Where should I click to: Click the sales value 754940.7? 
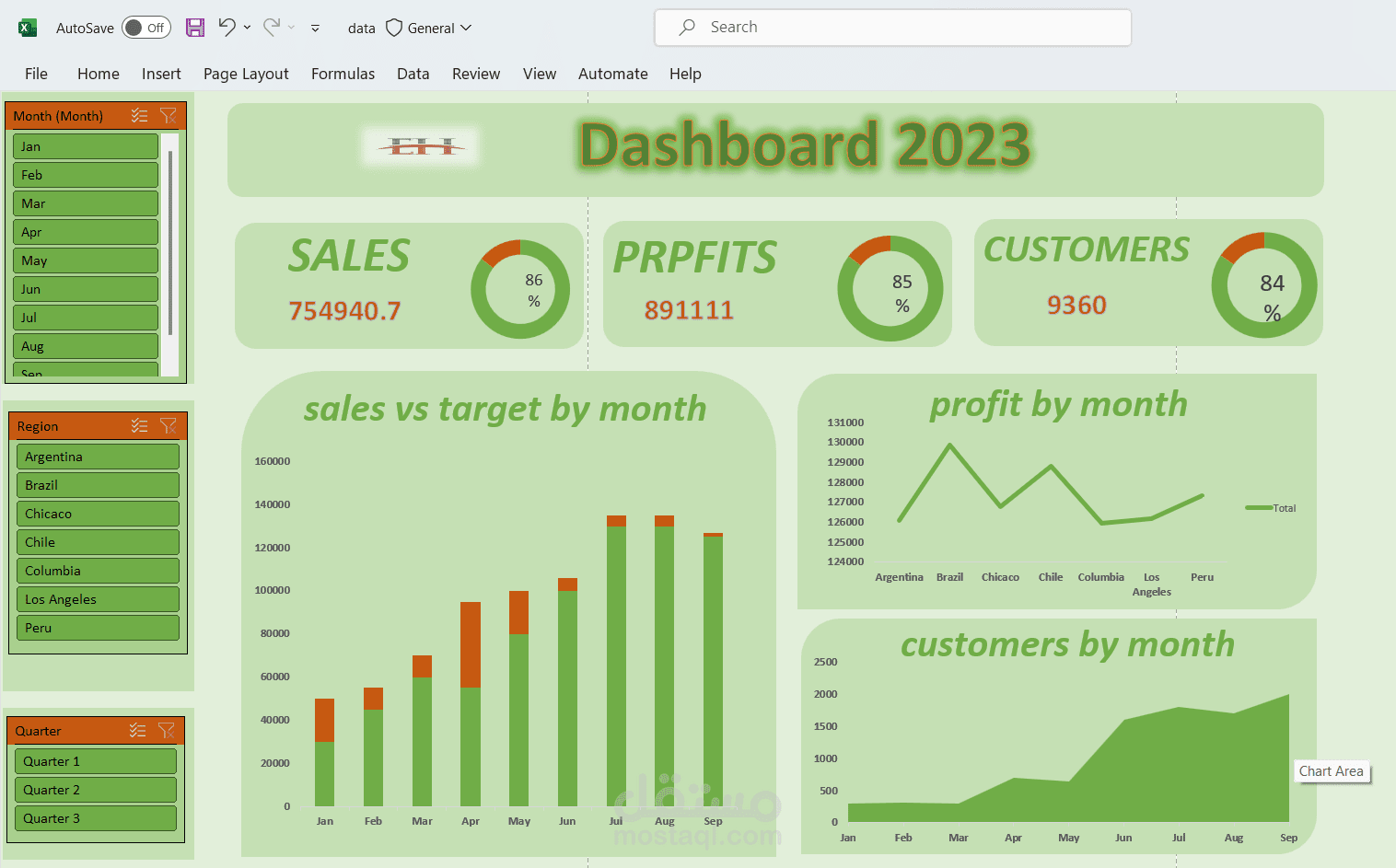click(x=344, y=311)
